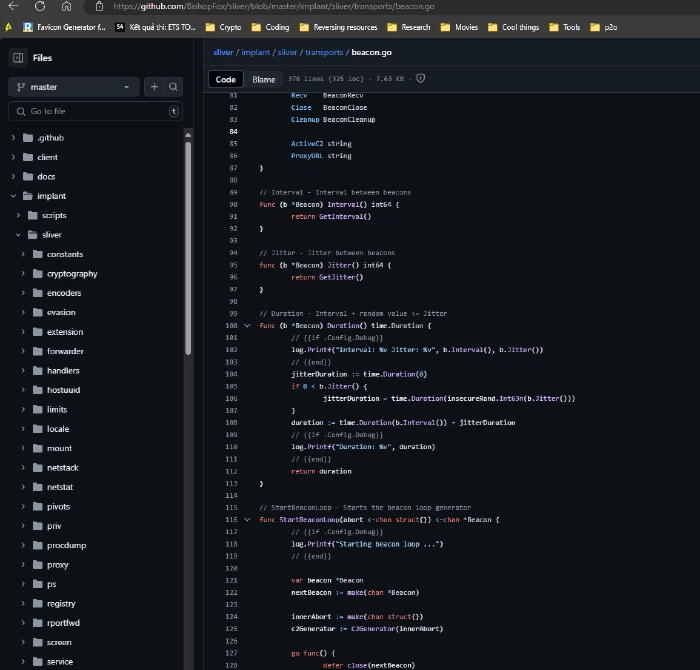Open the ETS TO... bookmark

click(155, 27)
